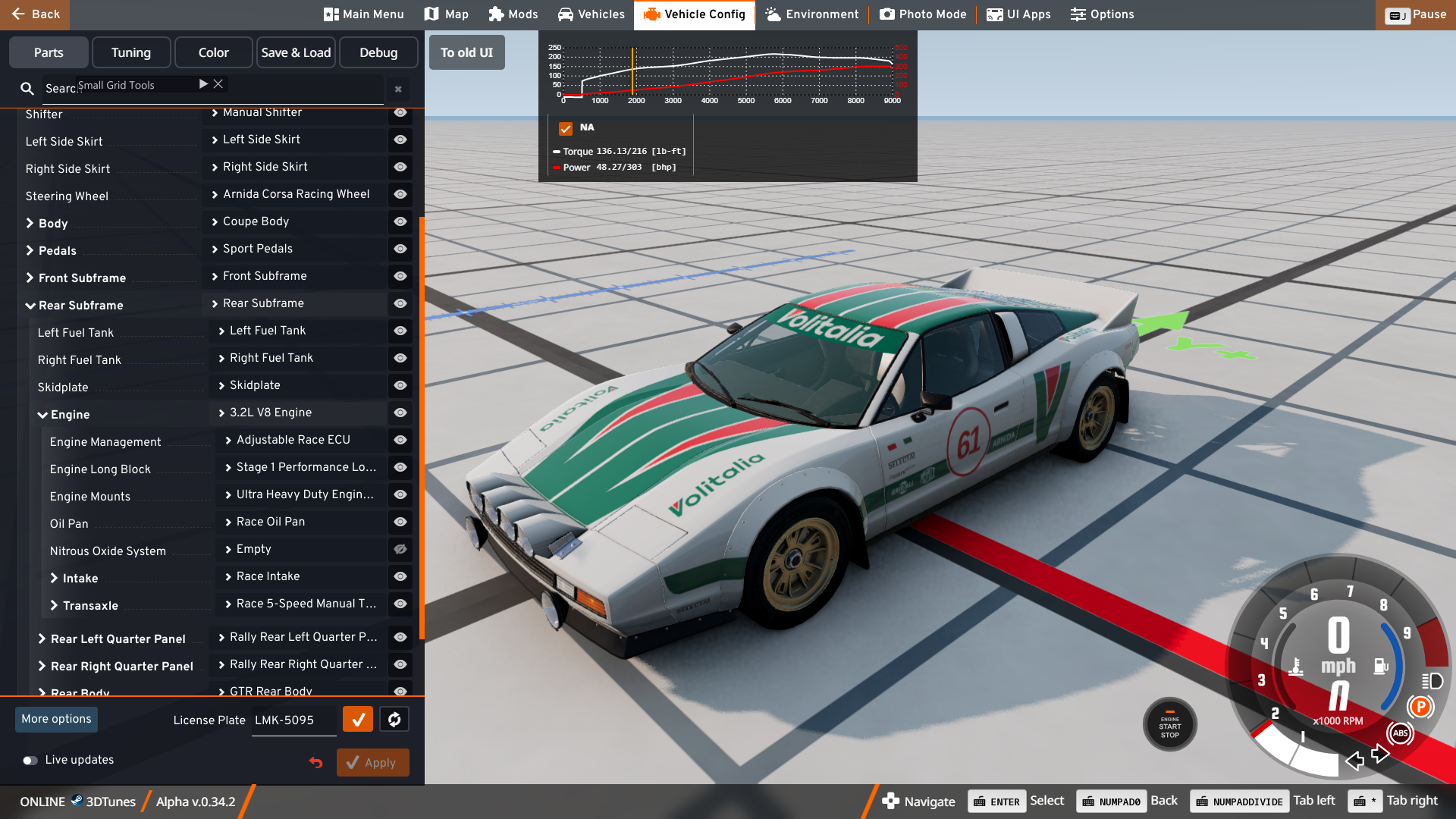Click the left turn signal arrow

1354,761
